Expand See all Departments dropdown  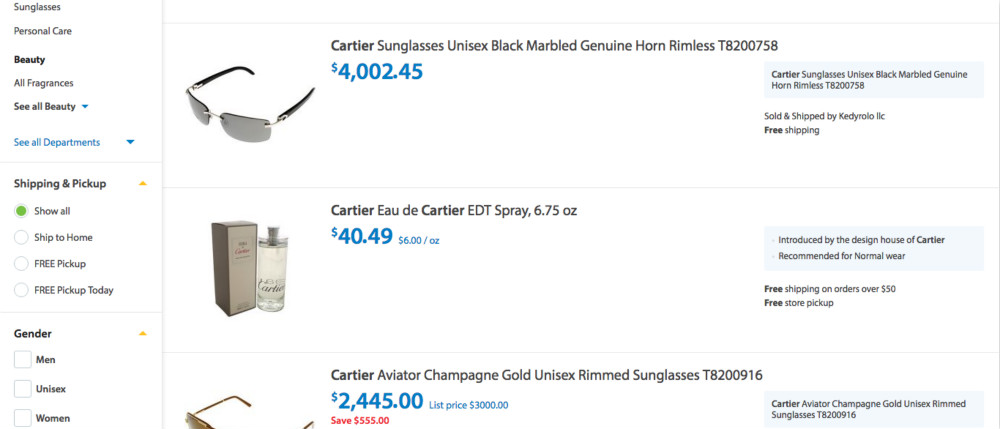[130, 142]
